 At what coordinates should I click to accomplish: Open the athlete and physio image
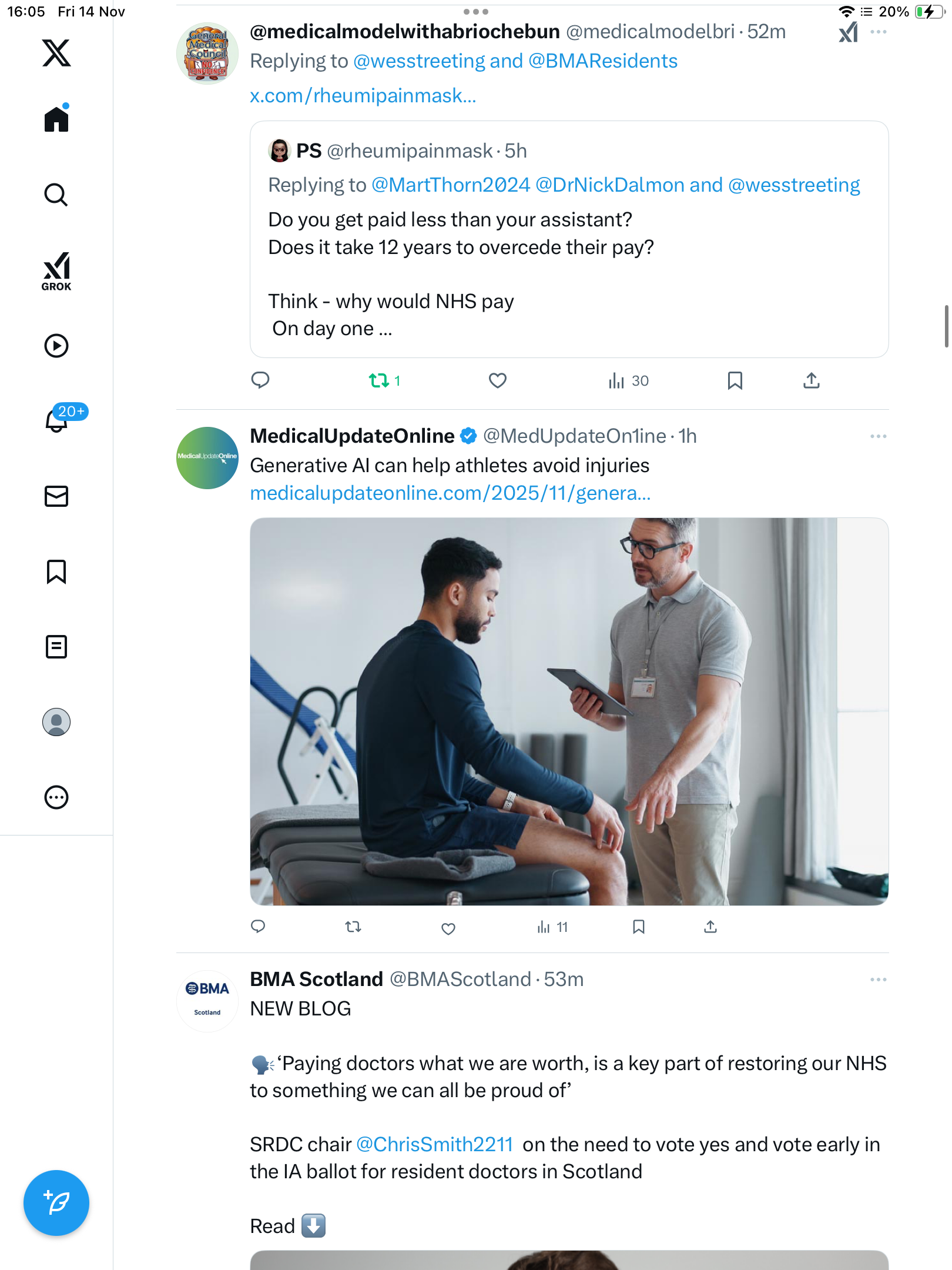pyautogui.click(x=569, y=711)
